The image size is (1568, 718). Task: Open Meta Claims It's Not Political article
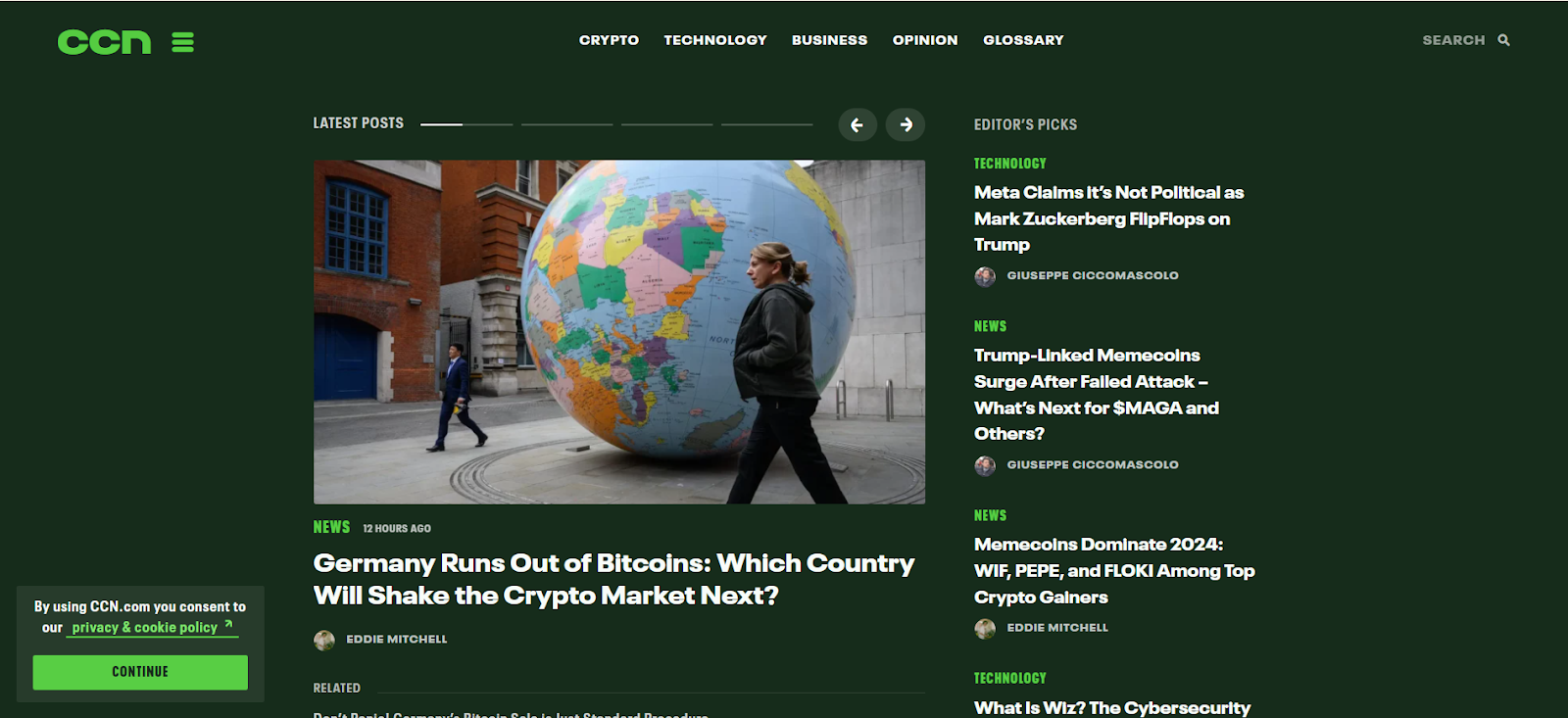(x=1109, y=218)
